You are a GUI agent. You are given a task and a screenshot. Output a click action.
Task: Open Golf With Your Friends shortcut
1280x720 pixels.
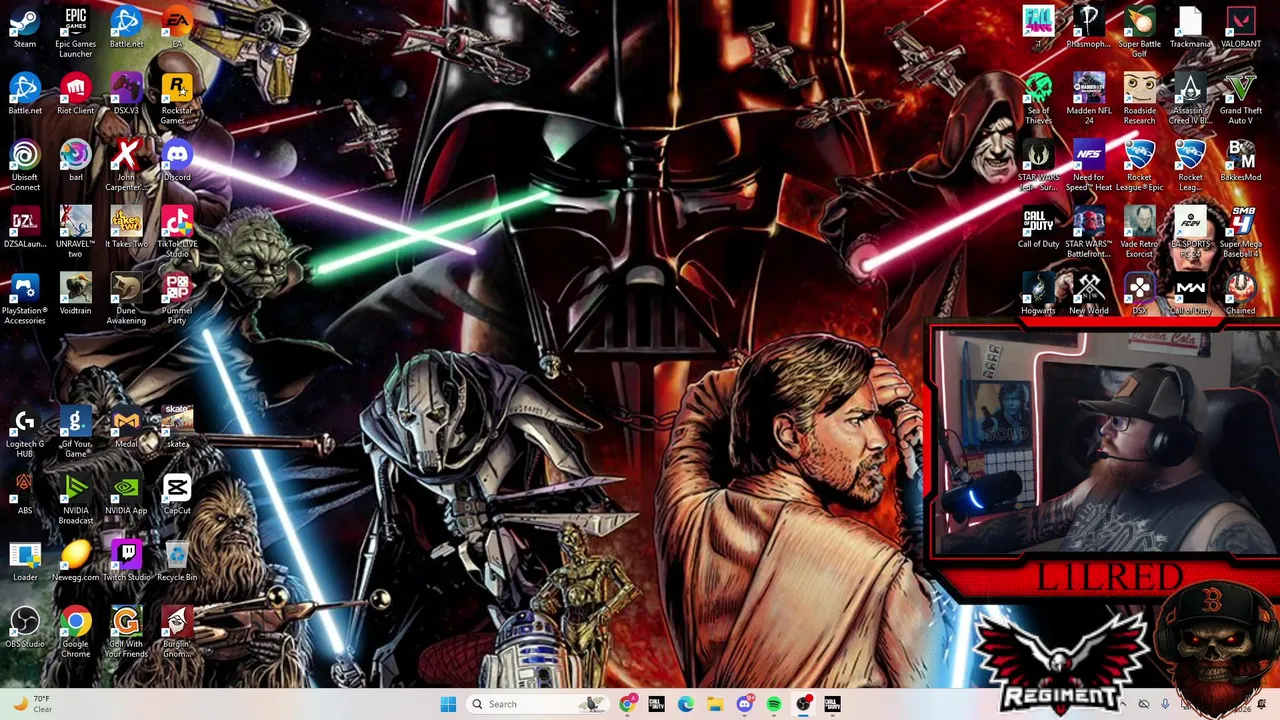pos(126,633)
